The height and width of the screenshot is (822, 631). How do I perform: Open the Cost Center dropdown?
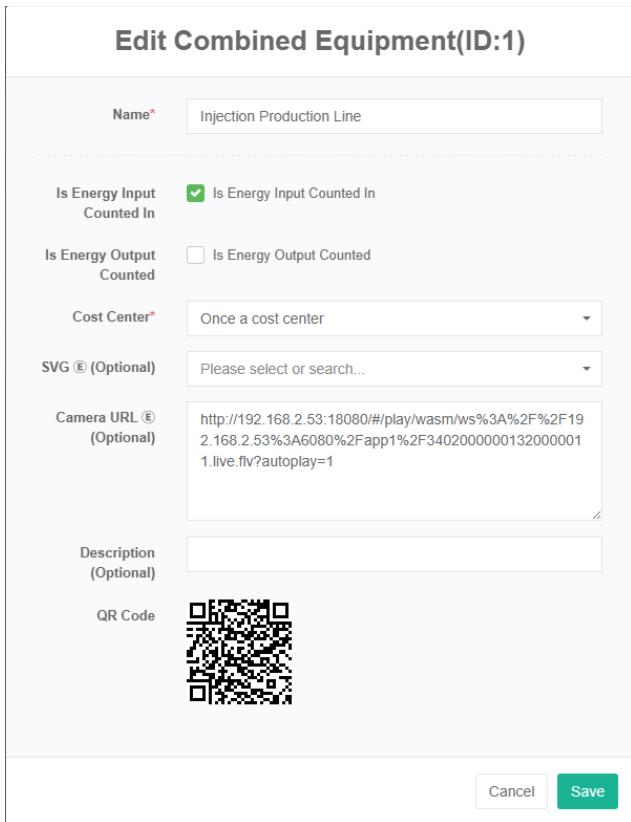[x=394, y=319]
